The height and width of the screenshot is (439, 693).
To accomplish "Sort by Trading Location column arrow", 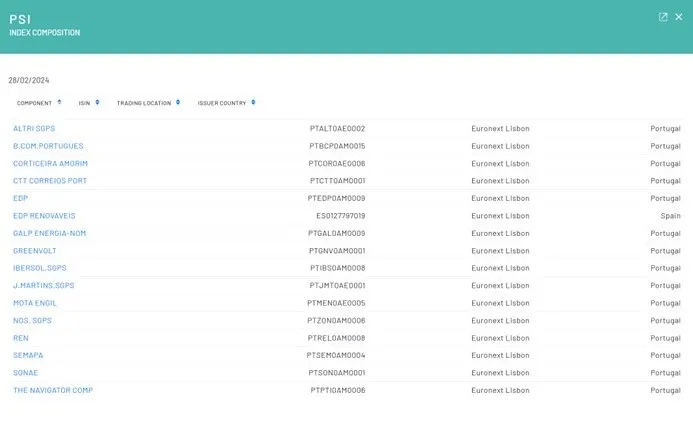I will [178, 103].
